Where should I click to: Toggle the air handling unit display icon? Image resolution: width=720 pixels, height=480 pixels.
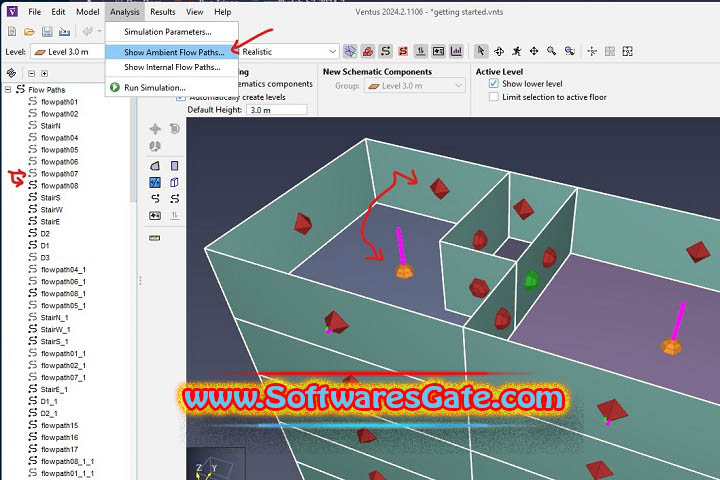439,51
